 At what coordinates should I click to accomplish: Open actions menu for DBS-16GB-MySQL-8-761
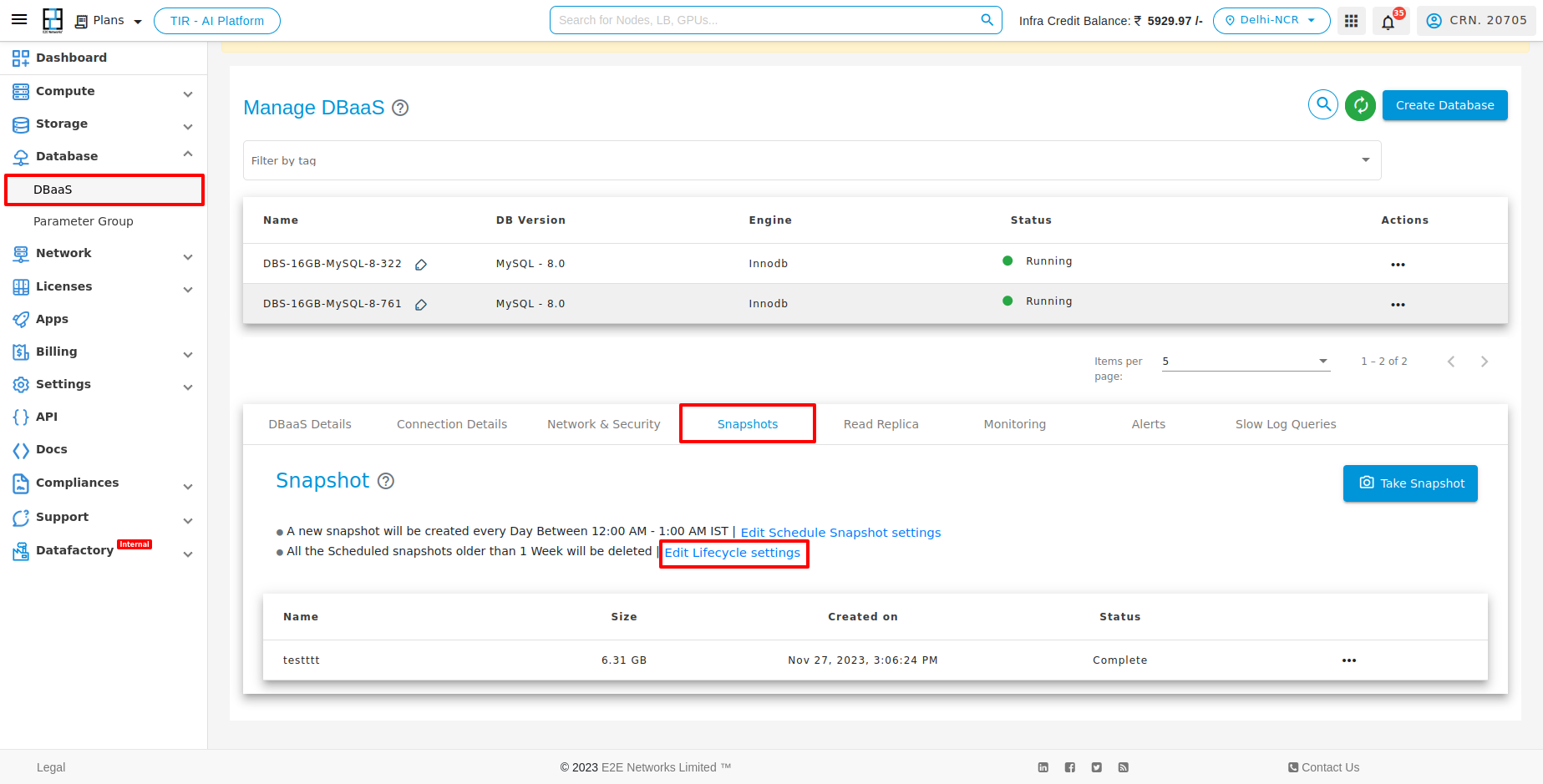1398,305
